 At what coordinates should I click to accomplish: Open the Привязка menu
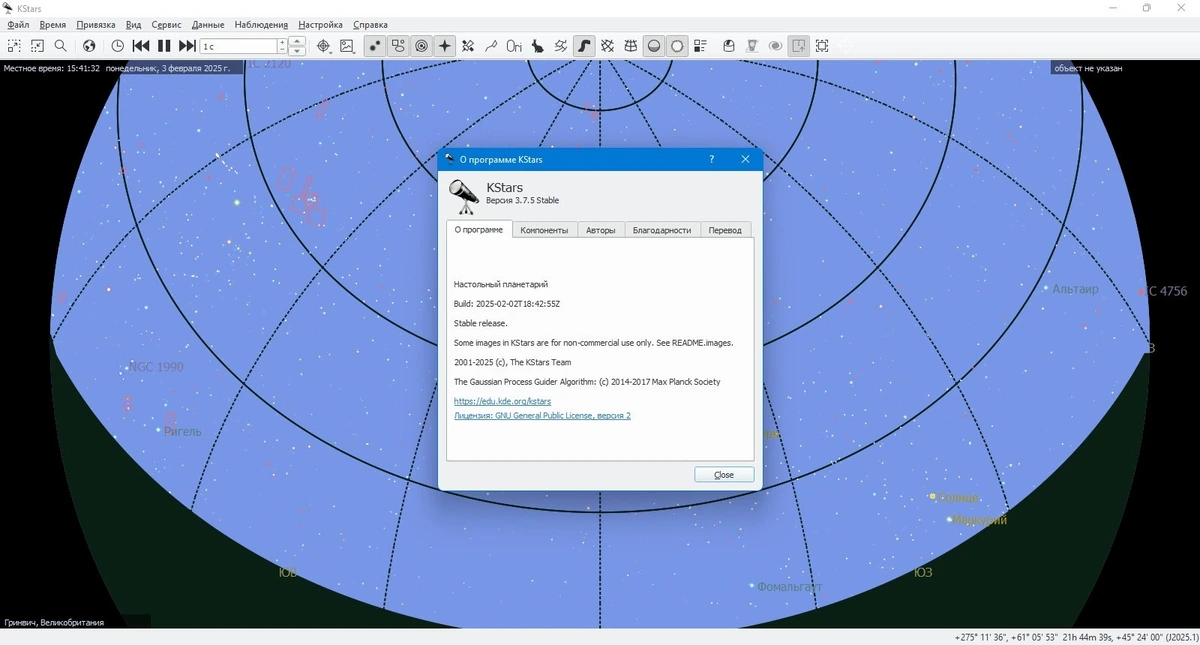(x=96, y=24)
